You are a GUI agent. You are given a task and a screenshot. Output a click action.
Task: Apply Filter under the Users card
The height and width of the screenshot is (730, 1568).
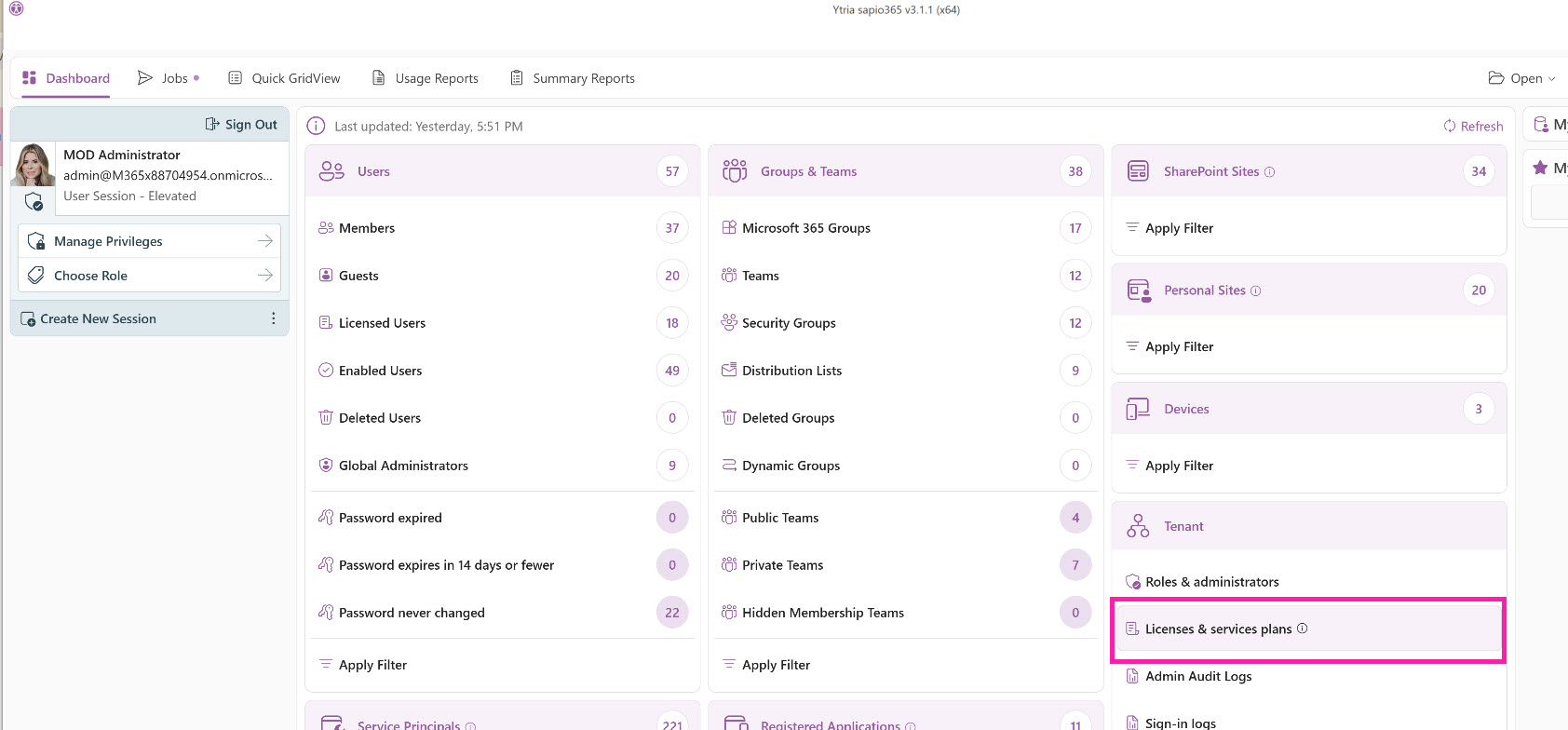coord(372,665)
